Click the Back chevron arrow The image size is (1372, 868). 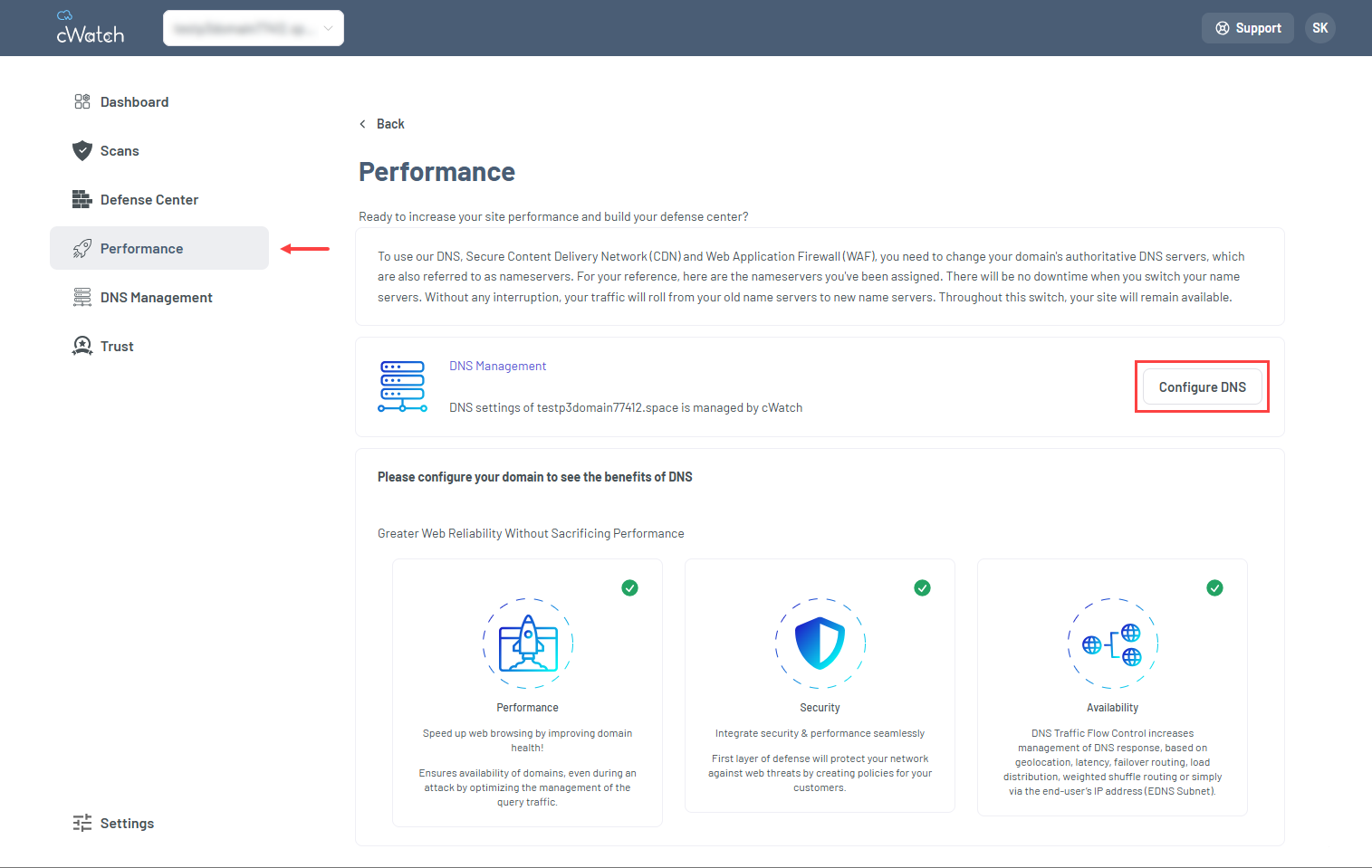coord(363,124)
